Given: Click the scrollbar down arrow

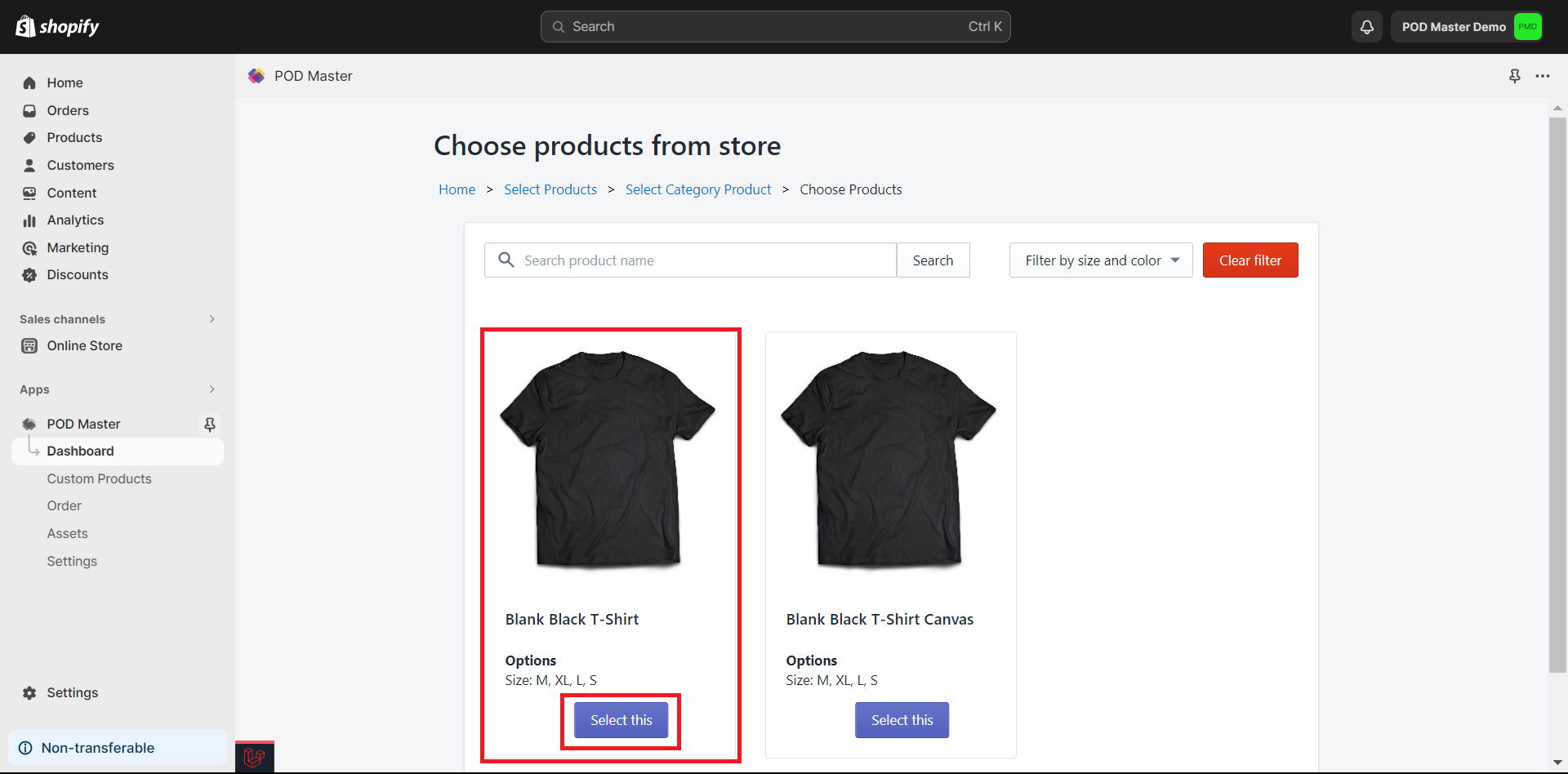Looking at the screenshot, I should (1557, 763).
